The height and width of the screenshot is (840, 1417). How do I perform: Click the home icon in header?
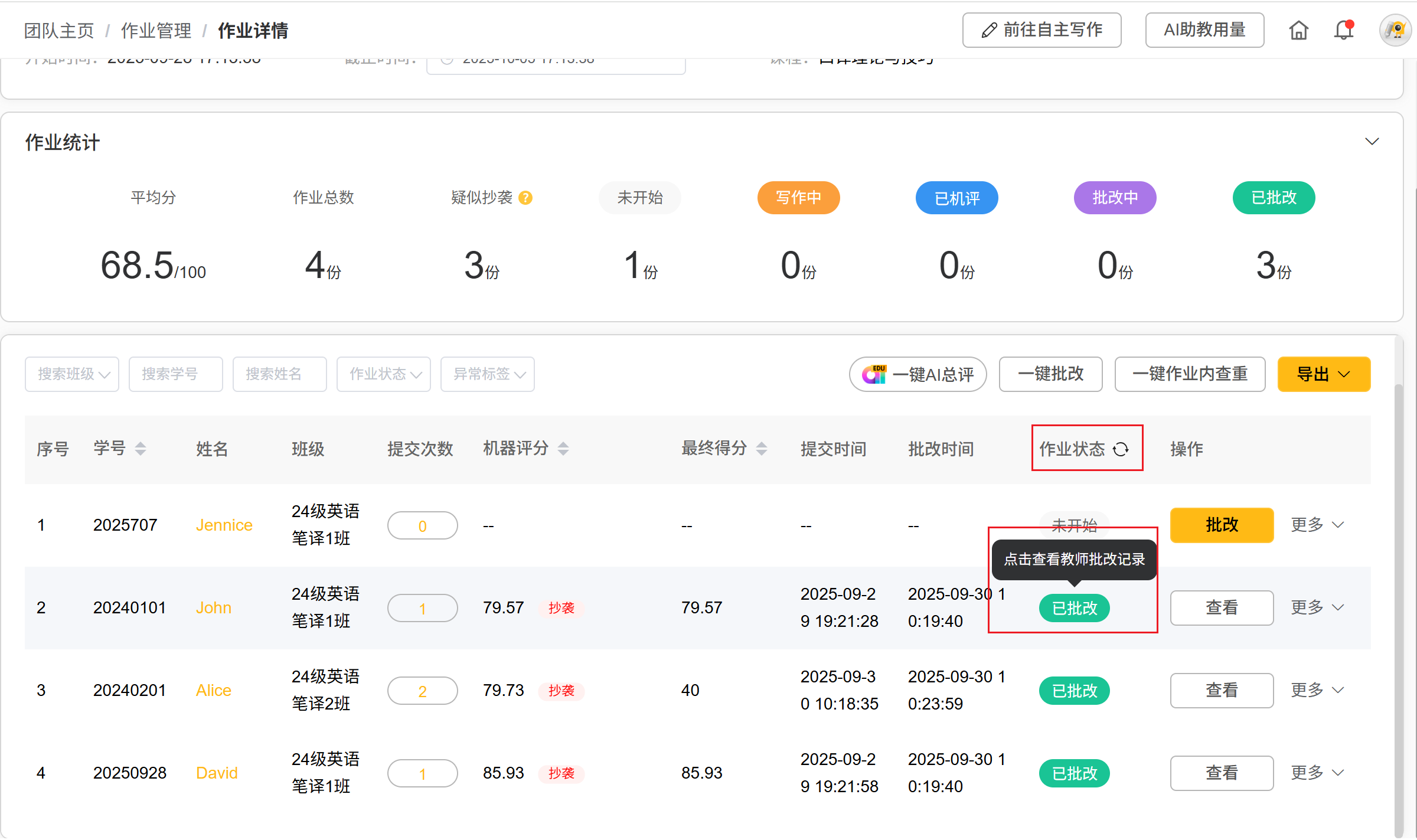tap(1298, 30)
